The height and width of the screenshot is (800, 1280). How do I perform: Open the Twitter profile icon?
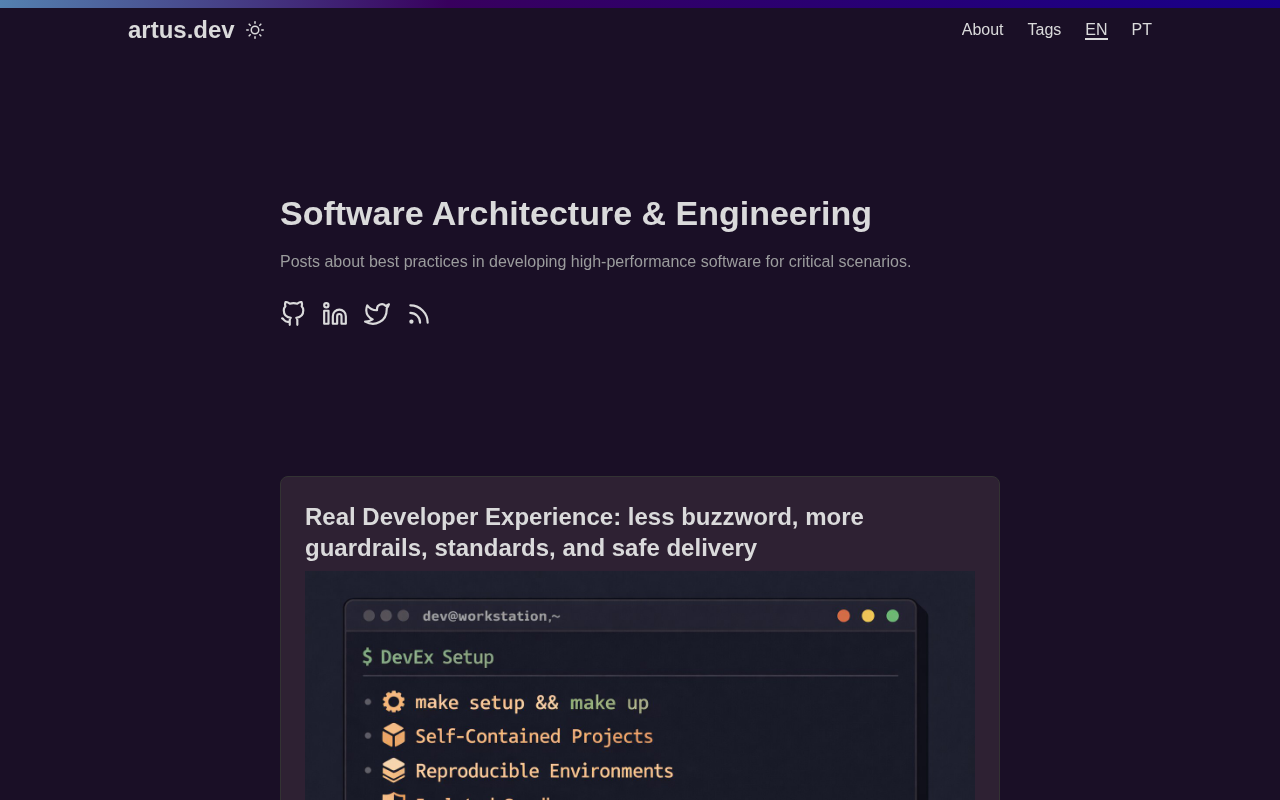click(x=377, y=314)
